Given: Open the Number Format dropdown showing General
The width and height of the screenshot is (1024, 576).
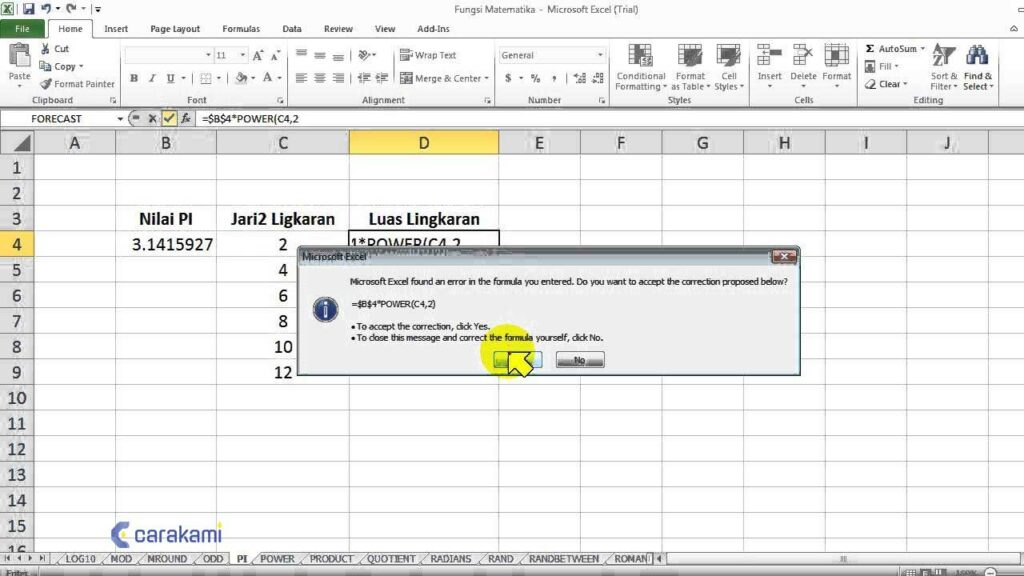Looking at the screenshot, I should (x=599, y=54).
